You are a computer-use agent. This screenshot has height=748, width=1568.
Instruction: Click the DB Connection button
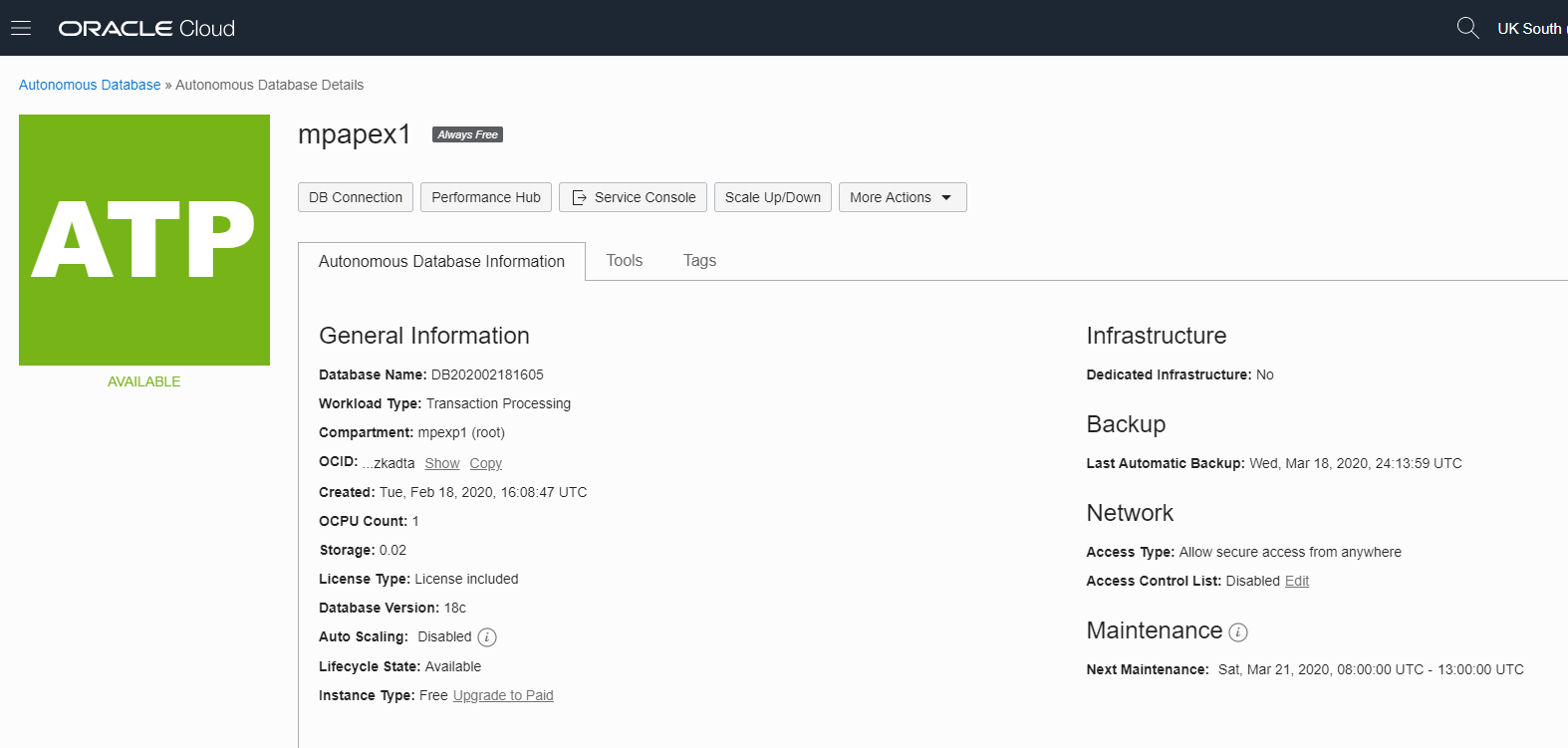coord(356,197)
